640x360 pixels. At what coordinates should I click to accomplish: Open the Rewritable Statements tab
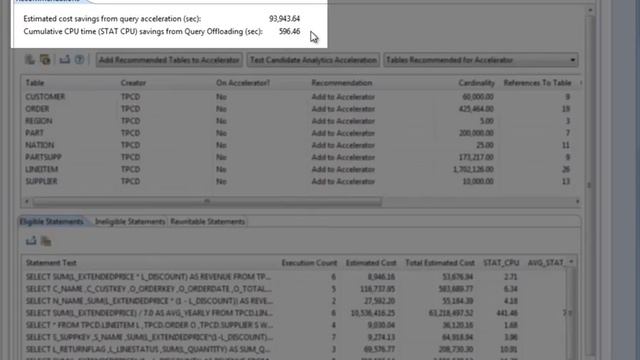tap(207, 222)
